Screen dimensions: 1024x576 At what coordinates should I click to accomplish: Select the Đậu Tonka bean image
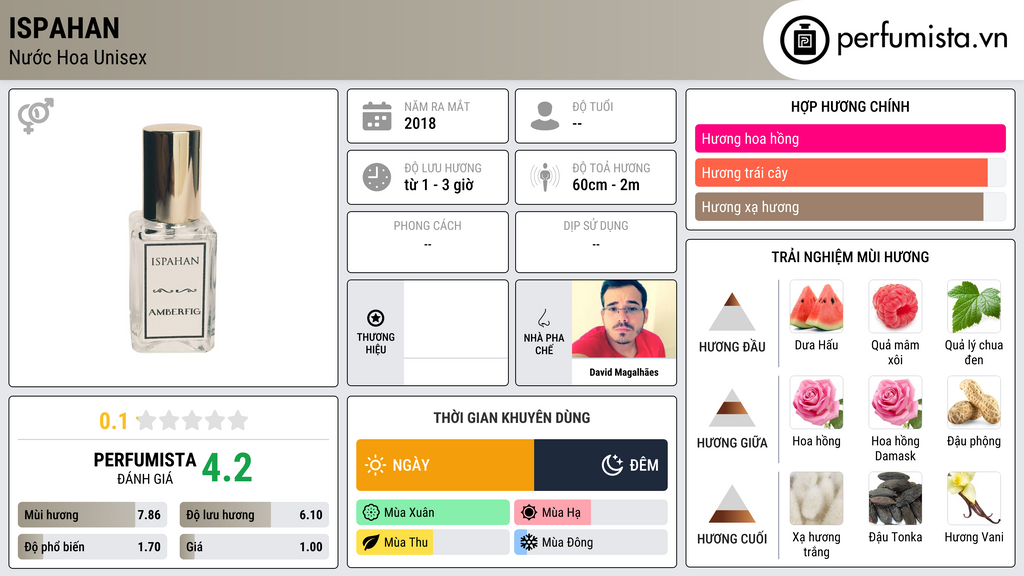895,498
